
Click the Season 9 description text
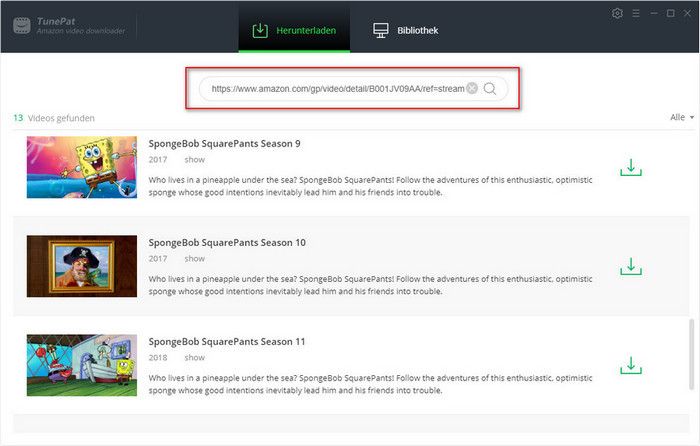coord(371,186)
